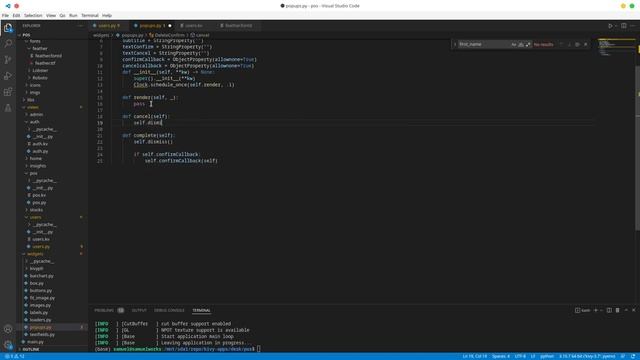640x360 pixels.
Task: Change language mode via python status item
Action: [x=547, y=356]
